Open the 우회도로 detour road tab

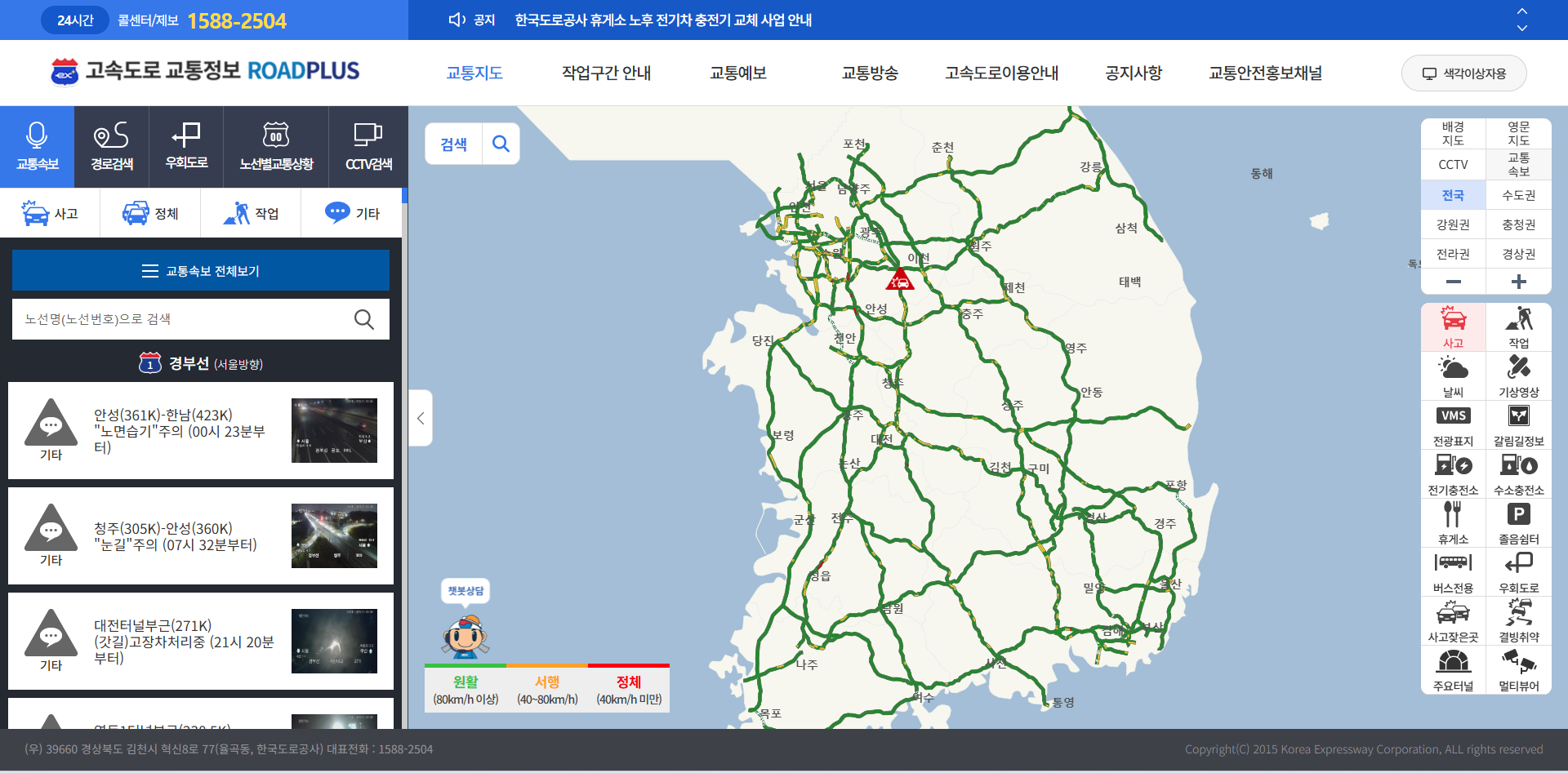186,147
